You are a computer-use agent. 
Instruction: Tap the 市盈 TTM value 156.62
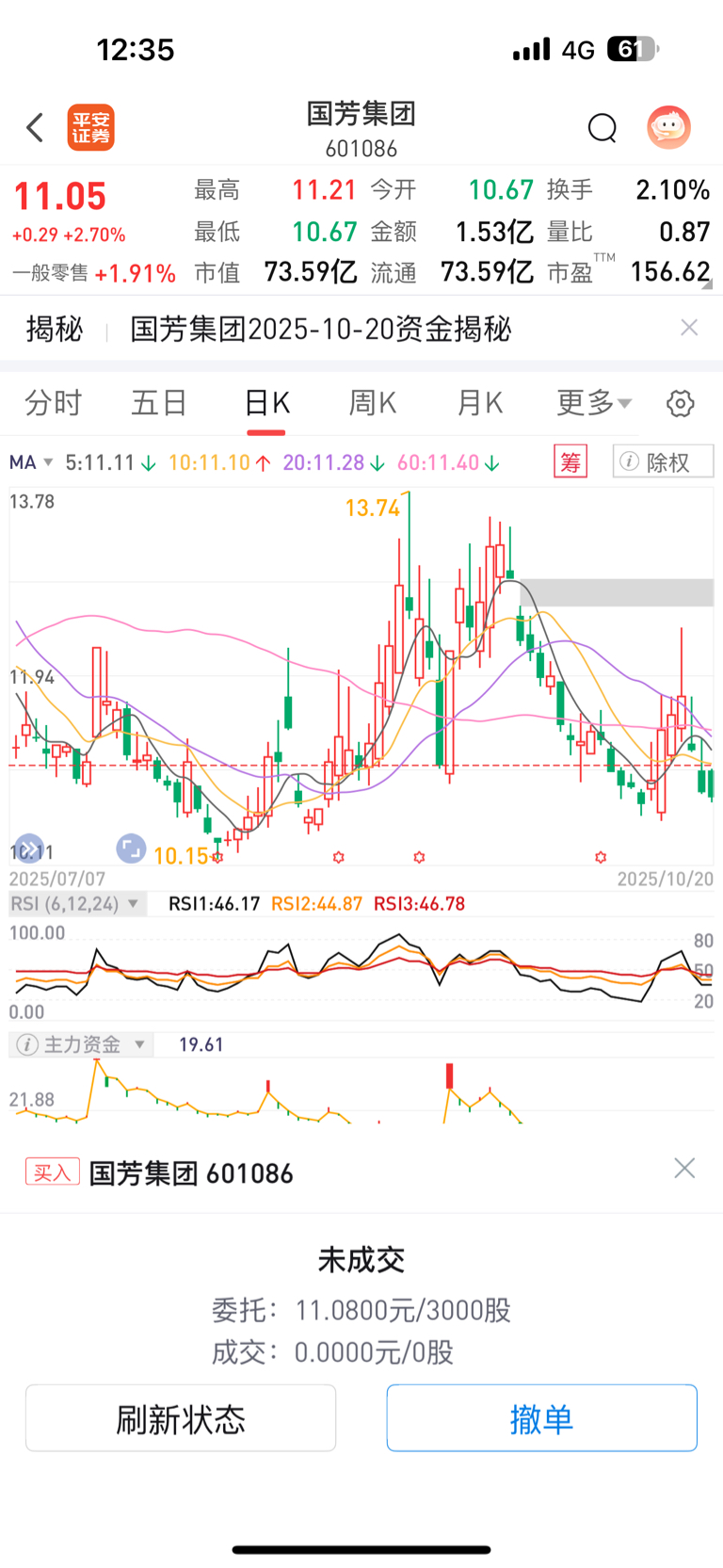click(x=670, y=272)
